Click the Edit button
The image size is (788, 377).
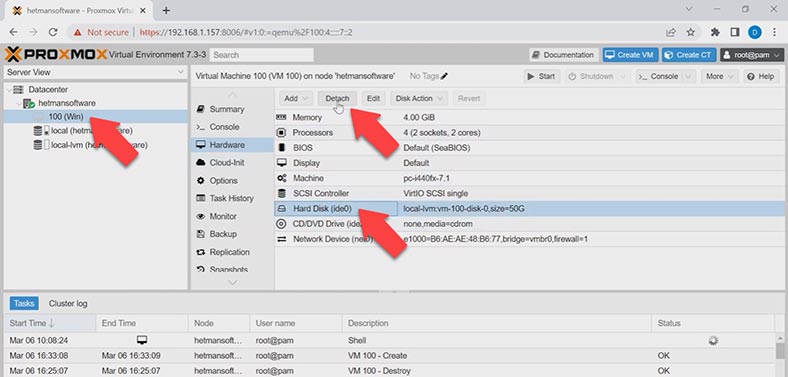tap(373, 99)
